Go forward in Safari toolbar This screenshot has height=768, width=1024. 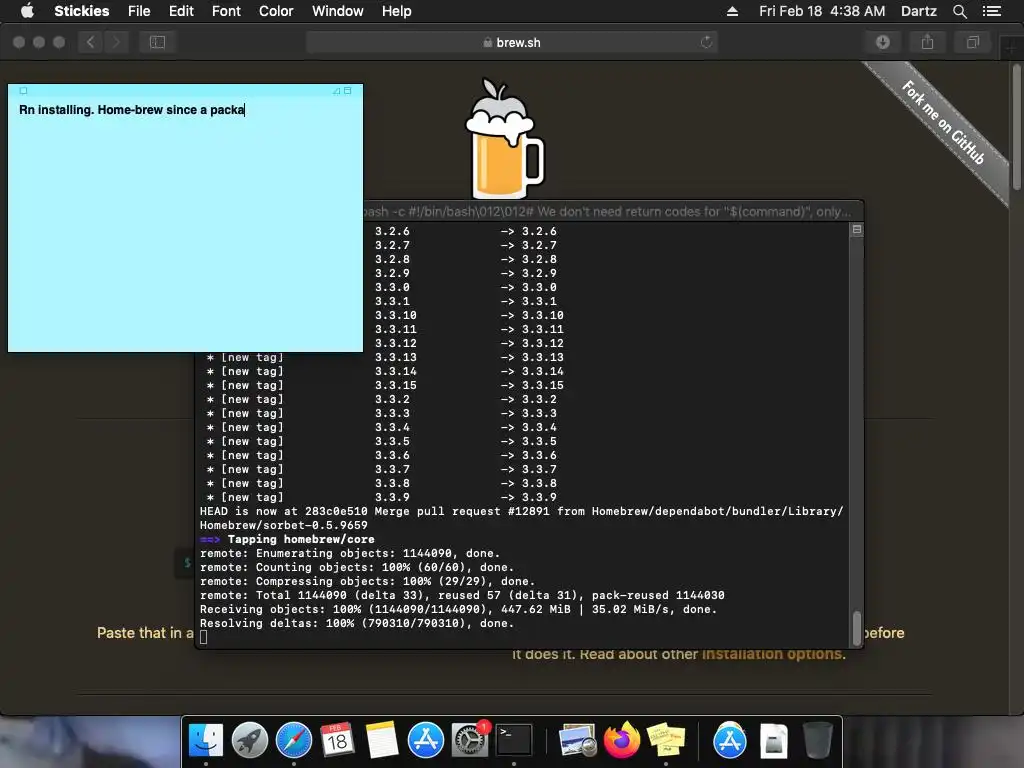[x=116, y=42]
